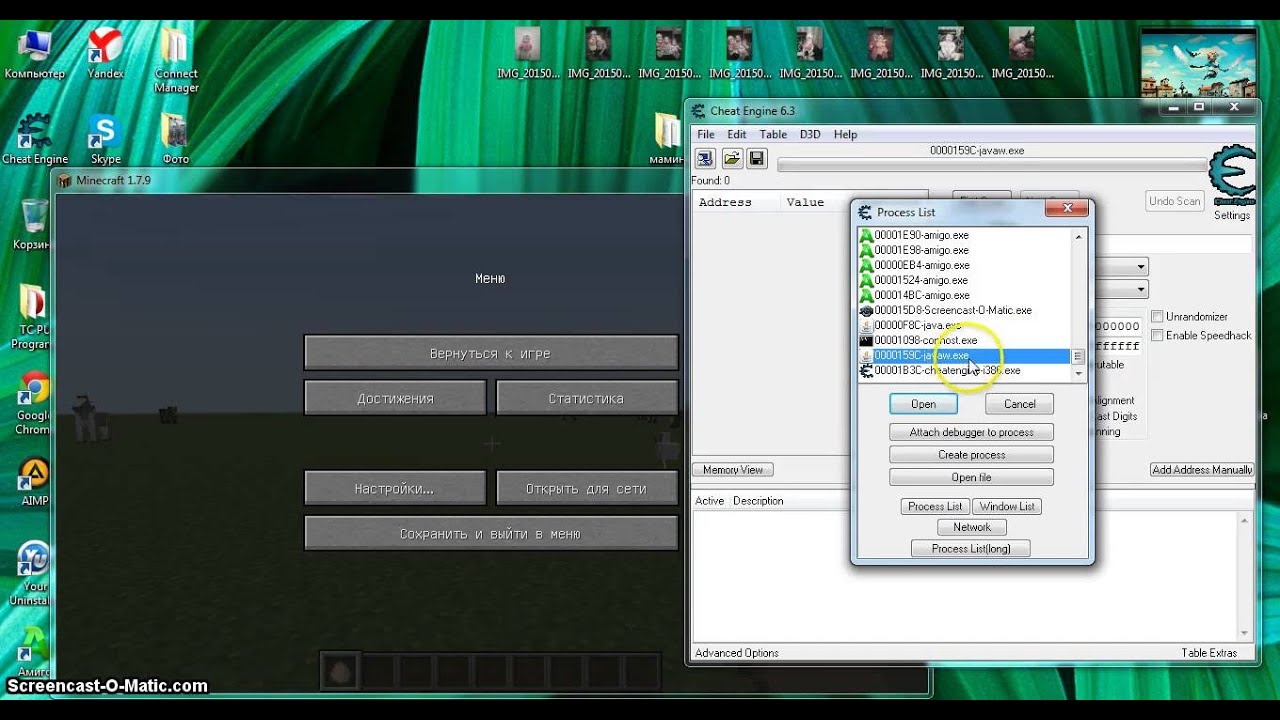Click Вернуться к игре in Minecraft menu
Image resolution: width=1280 pixels, height=720 pixels.
click(x=490, y=353)
